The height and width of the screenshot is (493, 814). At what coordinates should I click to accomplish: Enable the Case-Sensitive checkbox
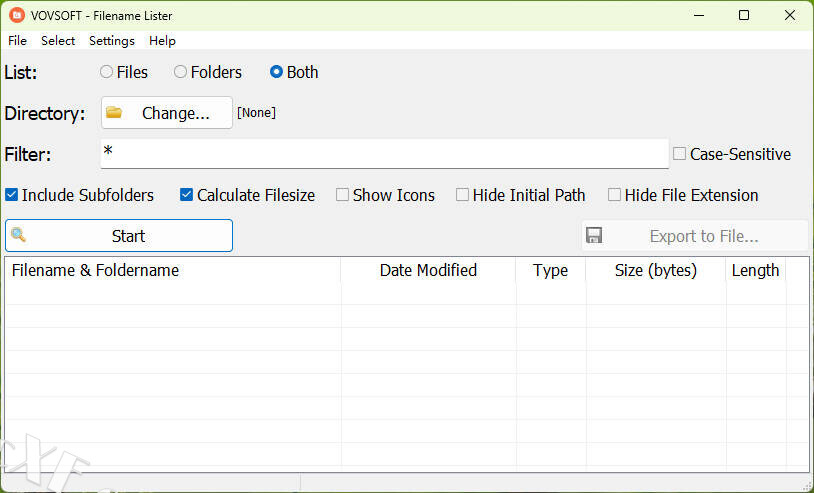680,154
